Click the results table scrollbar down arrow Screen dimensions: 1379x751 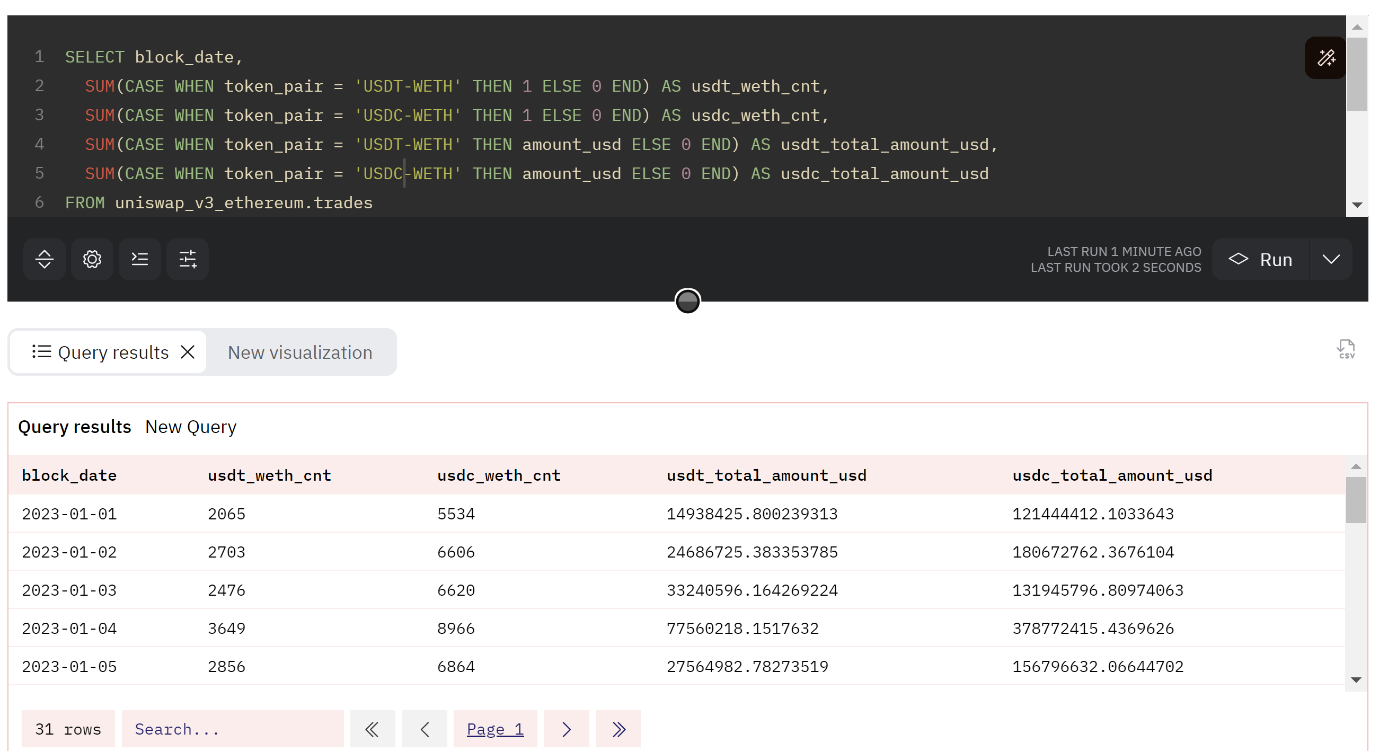tap(1356, 680)
